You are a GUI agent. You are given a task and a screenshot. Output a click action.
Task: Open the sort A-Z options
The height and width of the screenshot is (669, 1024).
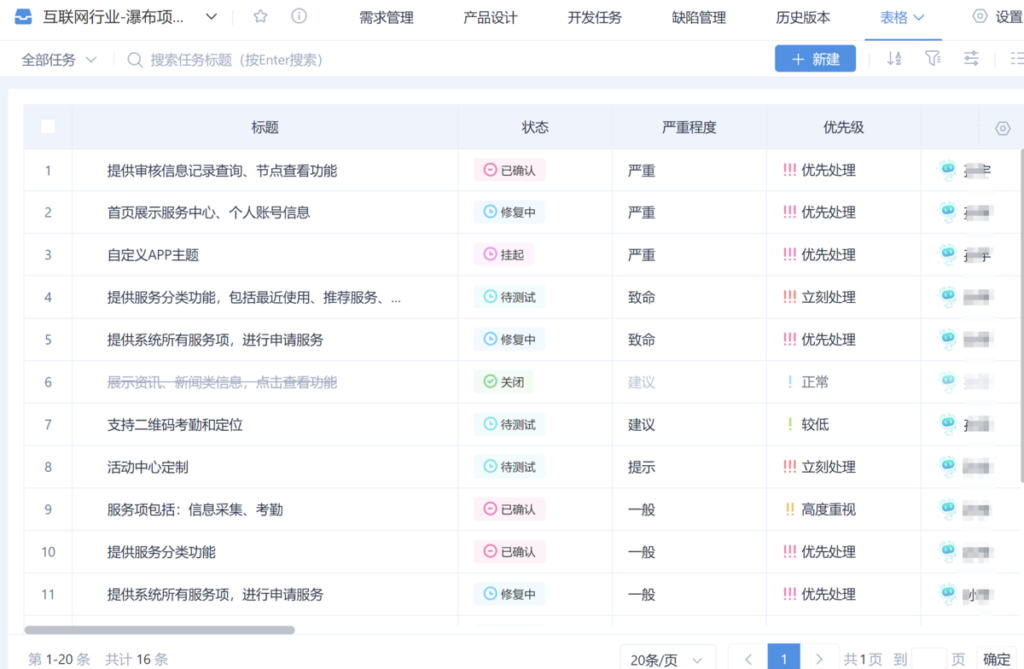coord(894,59)
